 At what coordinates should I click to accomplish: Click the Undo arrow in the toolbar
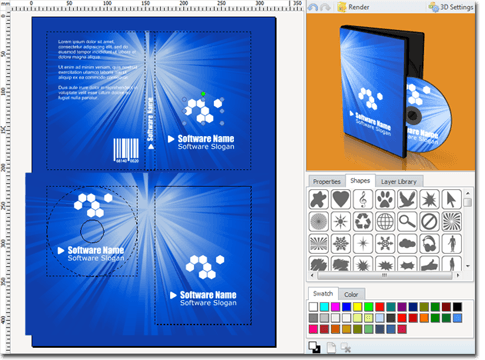(x=313, y=7)
